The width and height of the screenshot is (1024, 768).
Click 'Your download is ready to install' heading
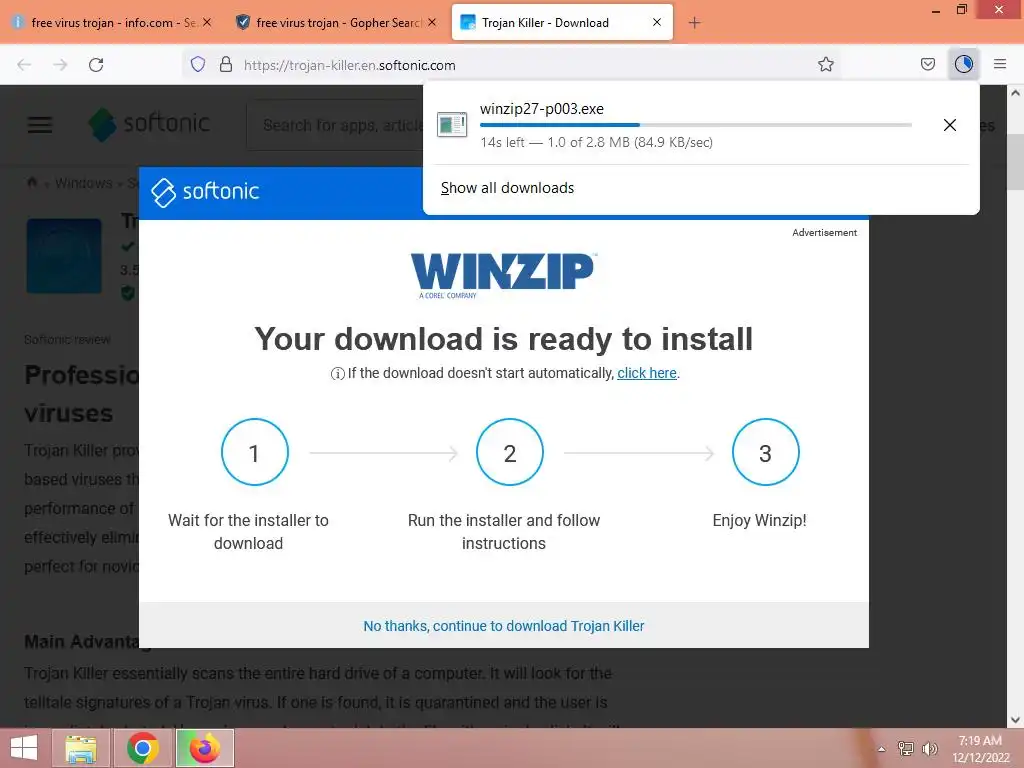coord(504,339)
